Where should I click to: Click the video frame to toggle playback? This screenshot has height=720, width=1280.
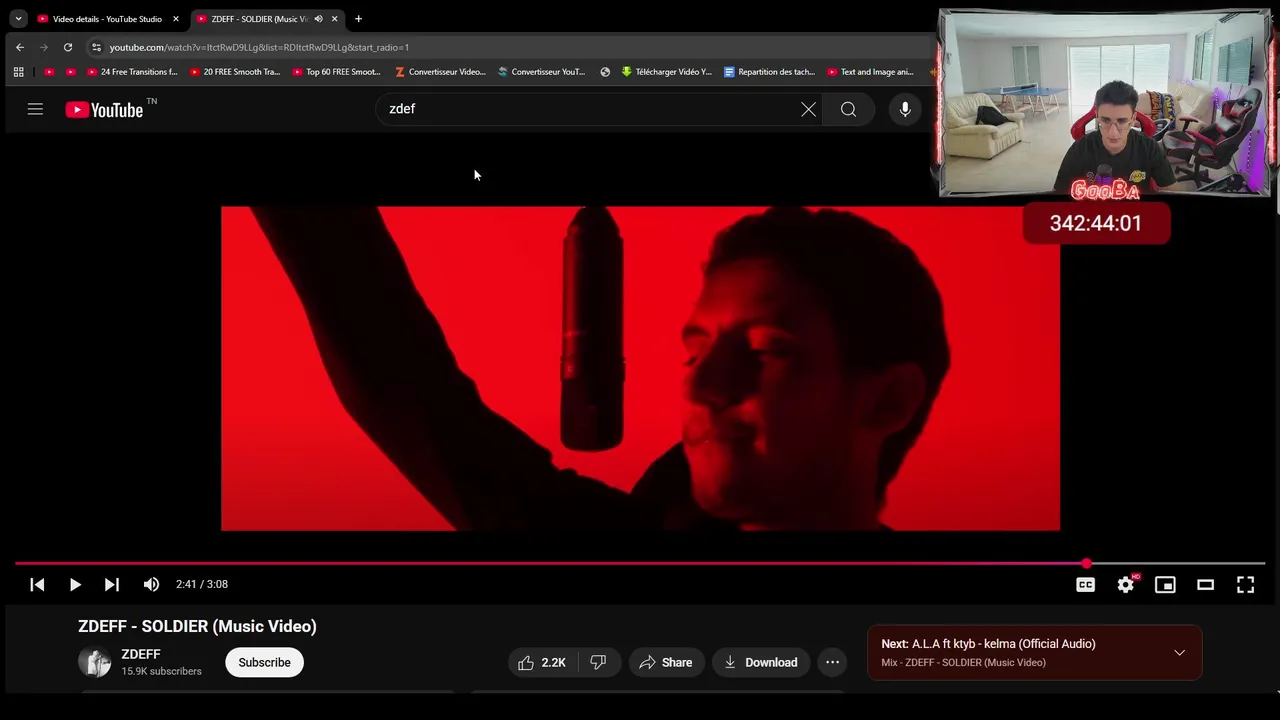point(640,368)
